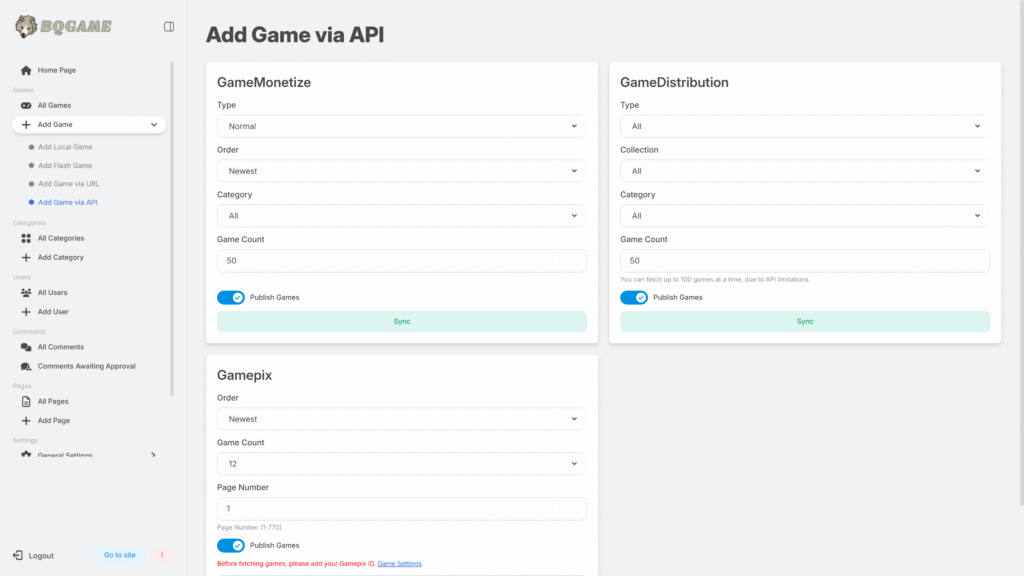The height and width of the screenshot is (576, 1024).
Task: Click the Add User plus icon
Action: click(x=26, y=312)
